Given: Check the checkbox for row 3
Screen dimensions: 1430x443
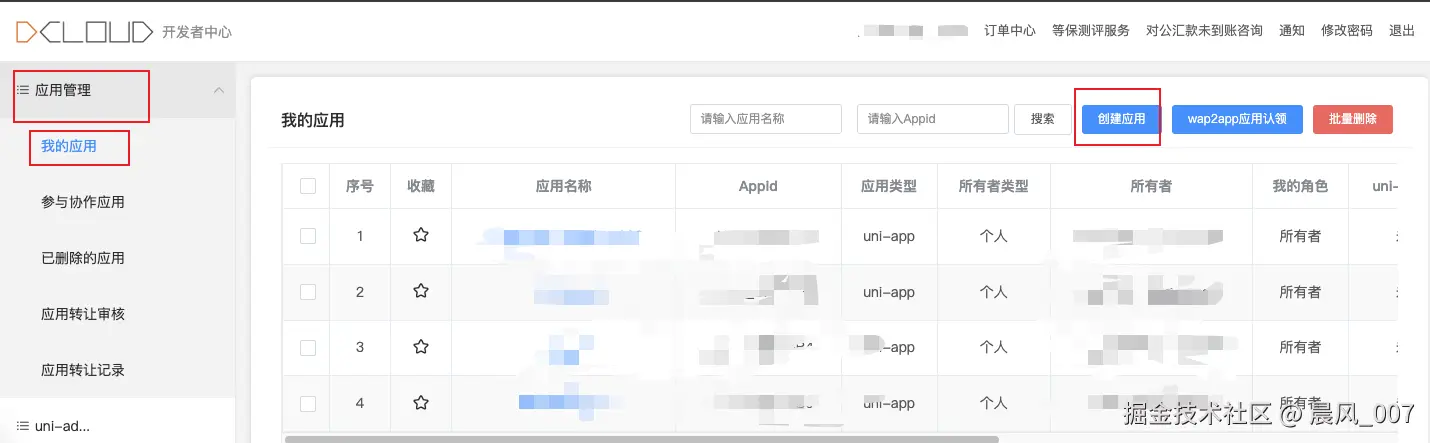Looking at the screenshot, I should [308, 347].
